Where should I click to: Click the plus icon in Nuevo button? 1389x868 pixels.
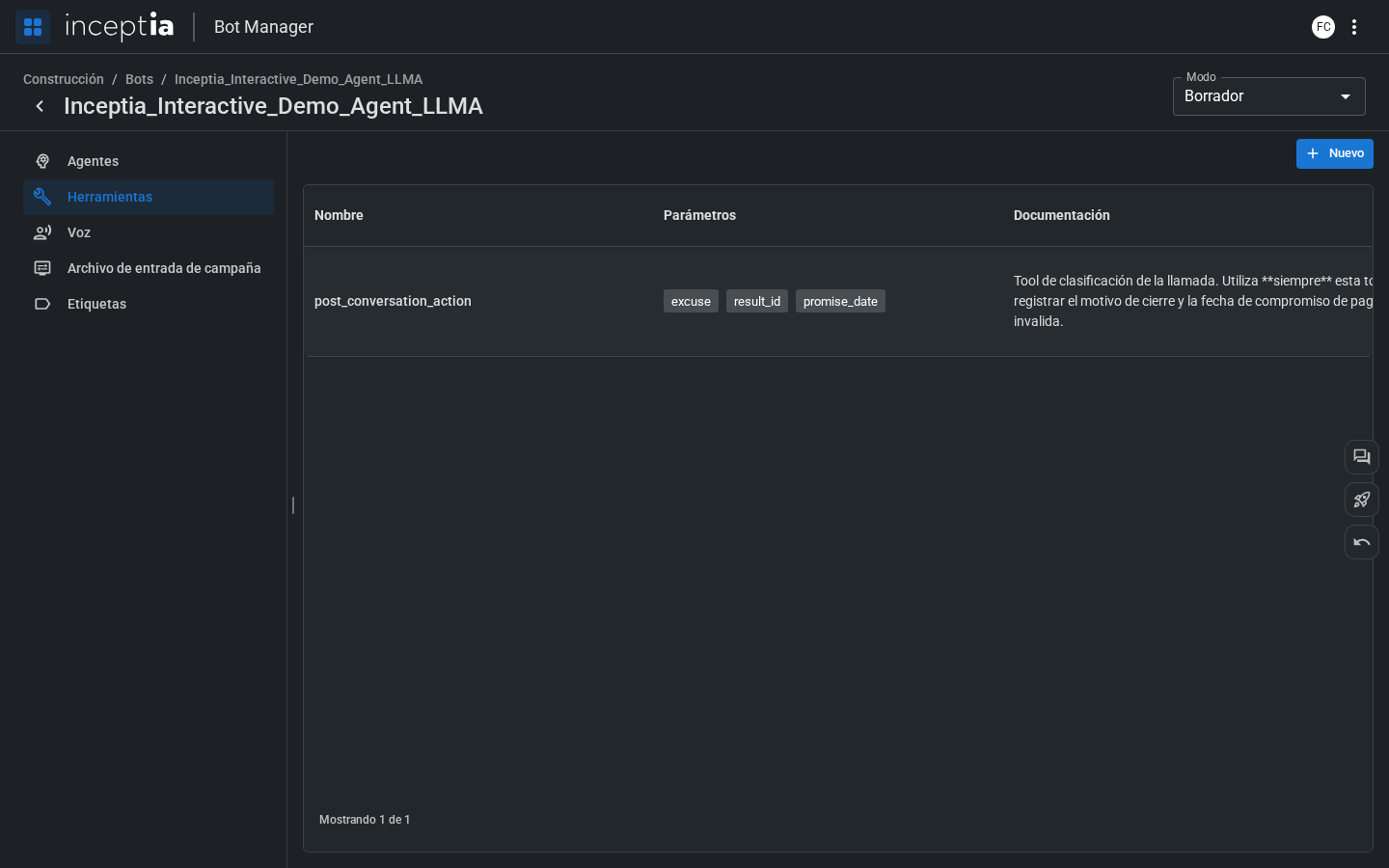pyautogui.click(x=1313, y=153)
